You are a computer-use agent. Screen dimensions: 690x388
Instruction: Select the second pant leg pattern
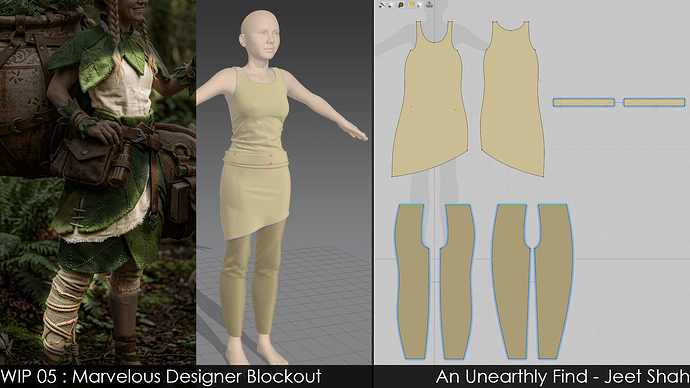458,282
